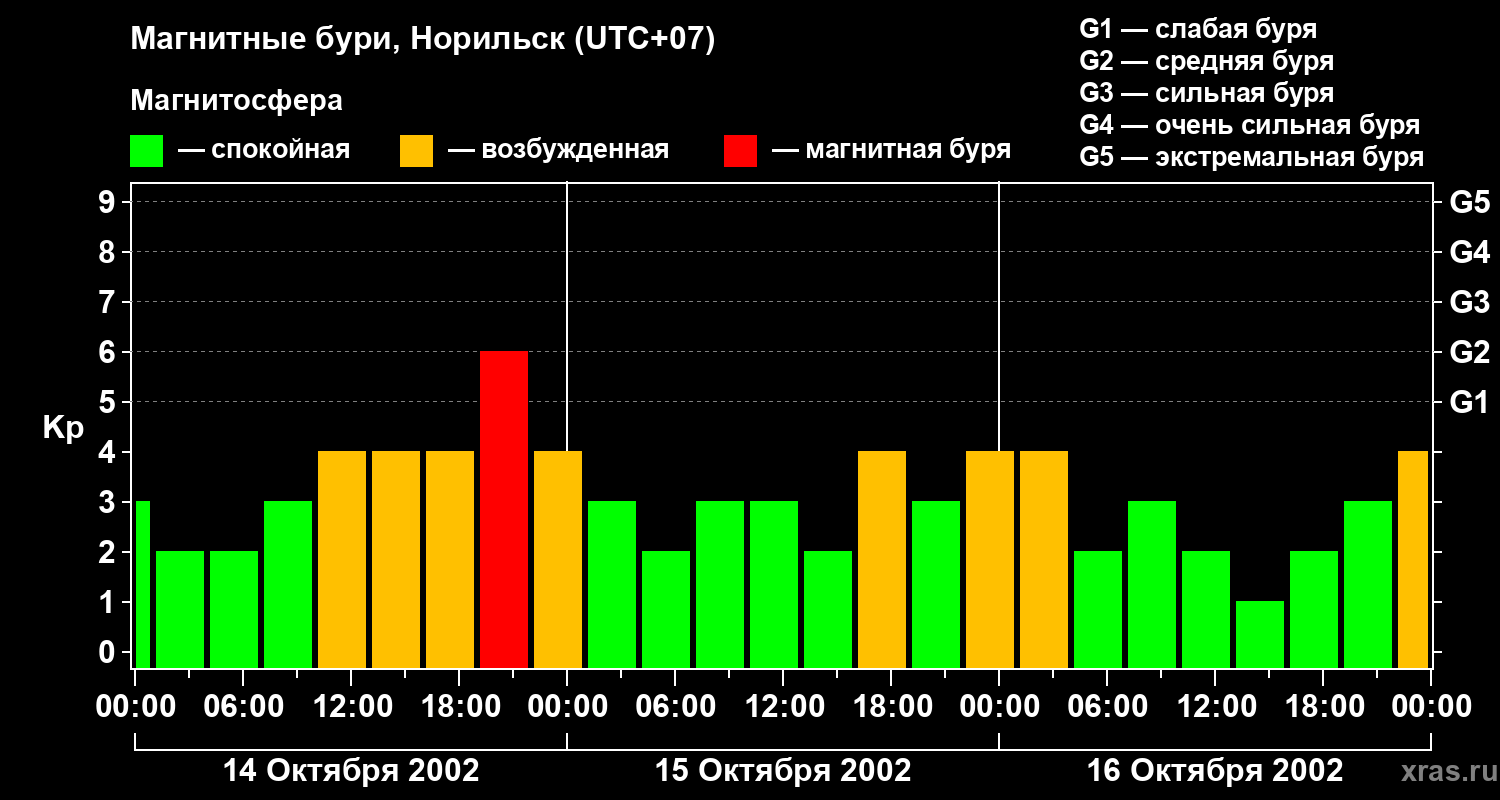Click the last 00:00 label ending 16 October
This screenshot has height=800, width=1500.
coord(1431,706)
